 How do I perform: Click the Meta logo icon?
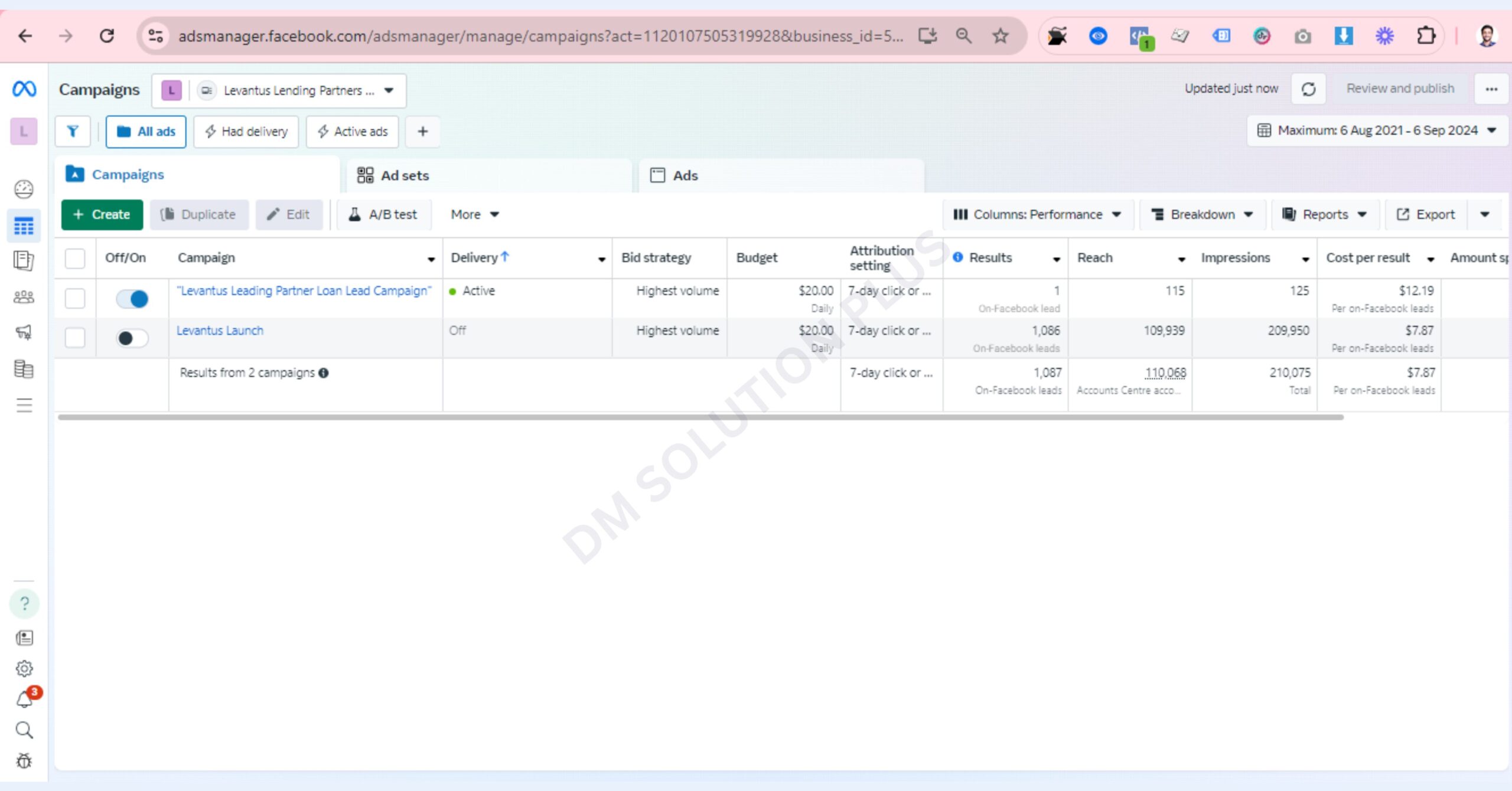coord(24,89)
